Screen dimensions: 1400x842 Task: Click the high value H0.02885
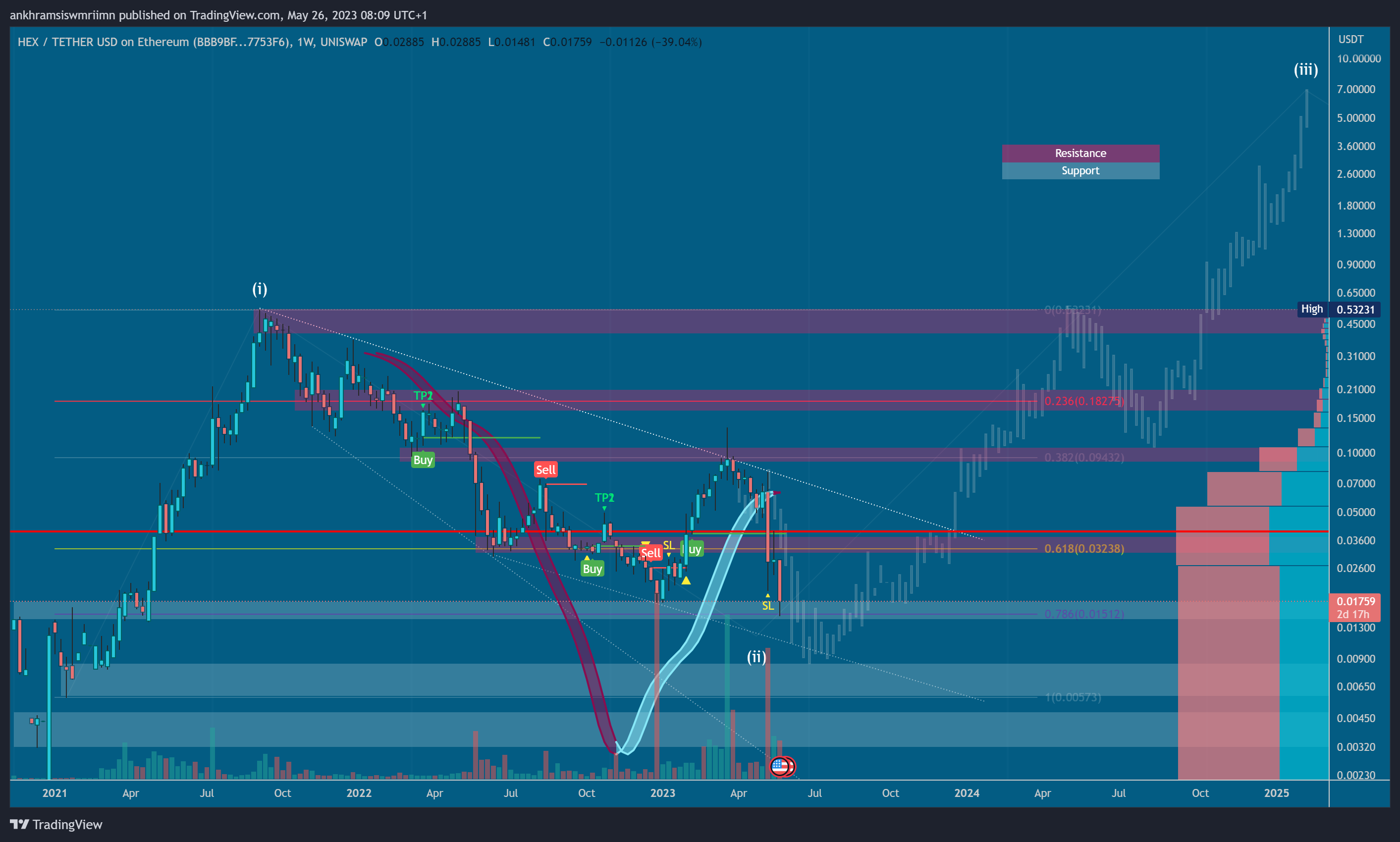456,42
